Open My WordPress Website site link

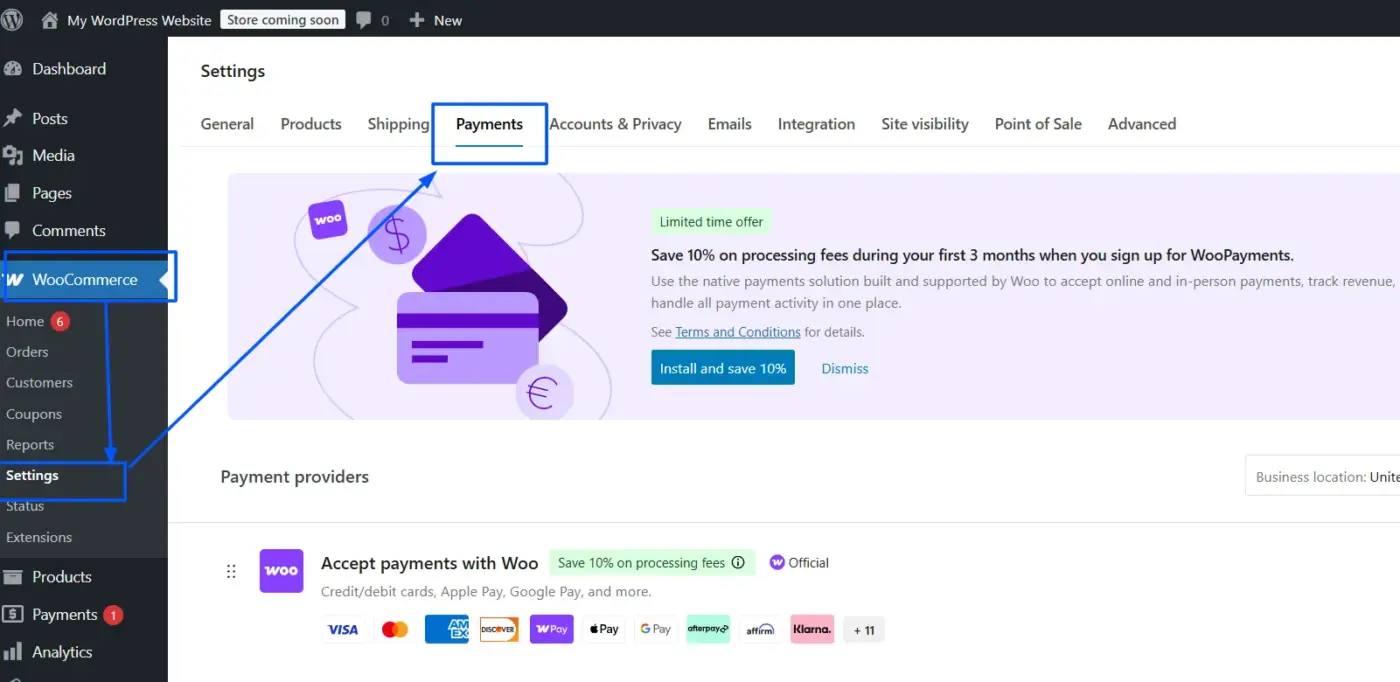(x=139, y=20)
